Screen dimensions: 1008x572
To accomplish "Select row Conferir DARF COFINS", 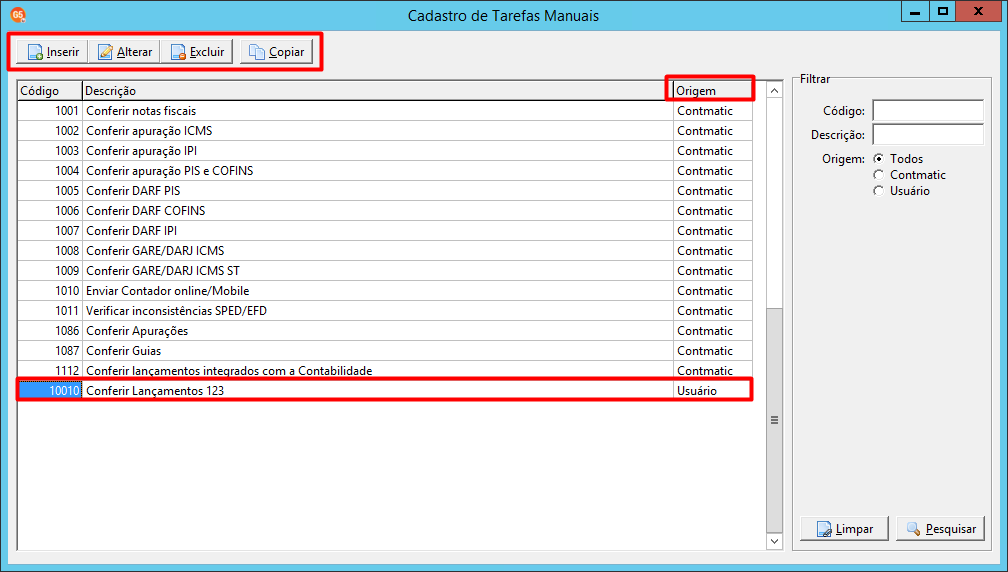I will pos(385,211).
